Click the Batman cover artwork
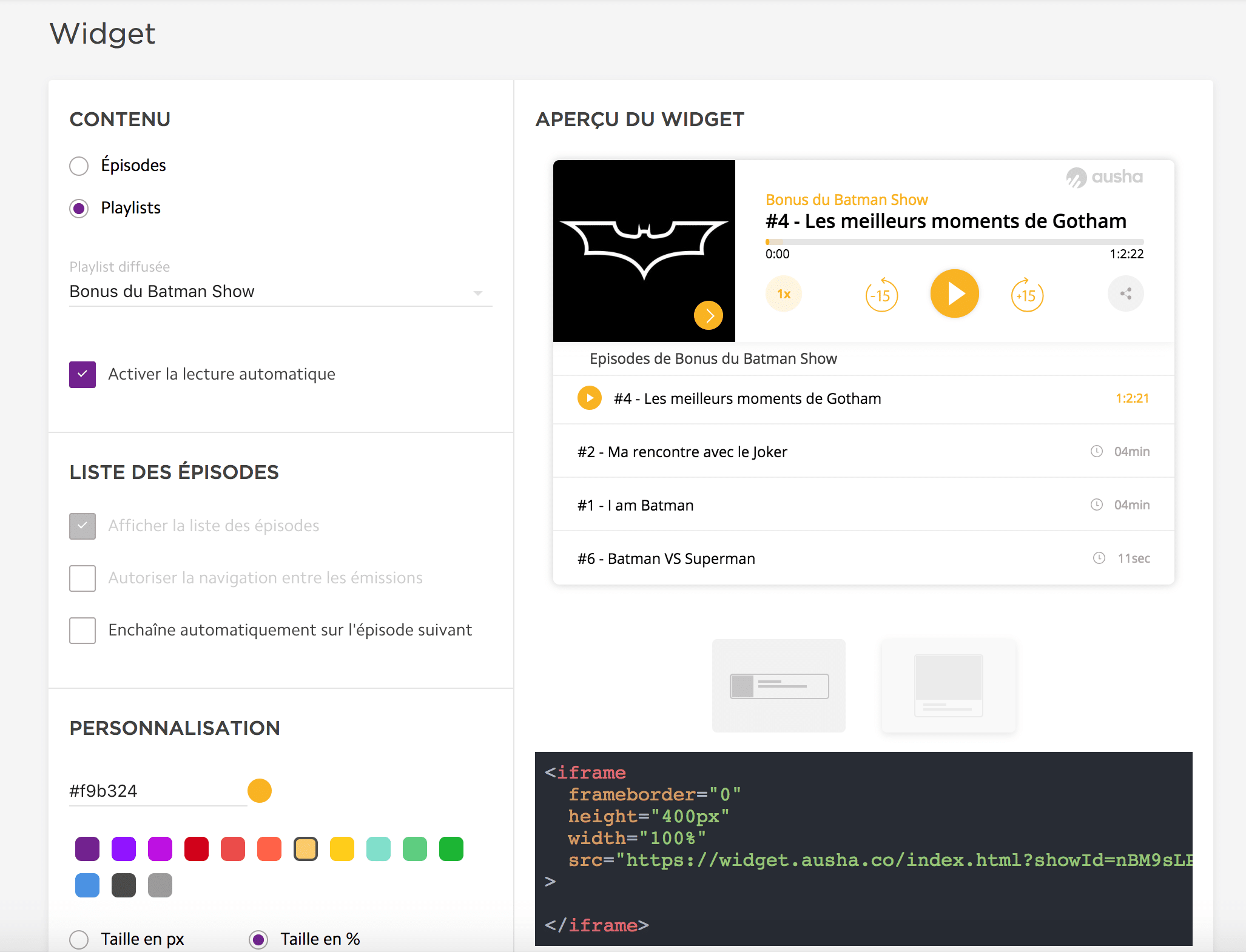 [644, 251]
